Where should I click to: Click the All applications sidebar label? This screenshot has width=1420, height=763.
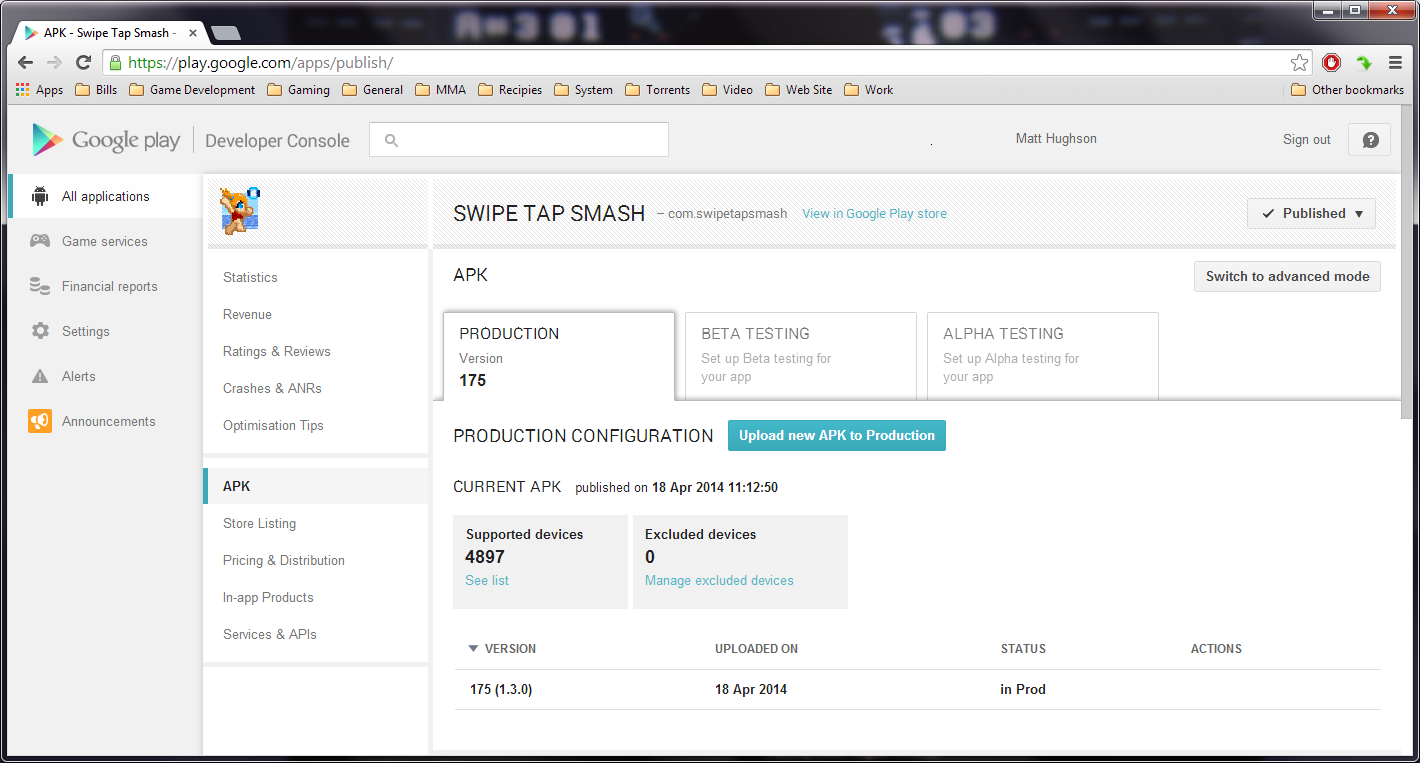click(x=106, y=196)
